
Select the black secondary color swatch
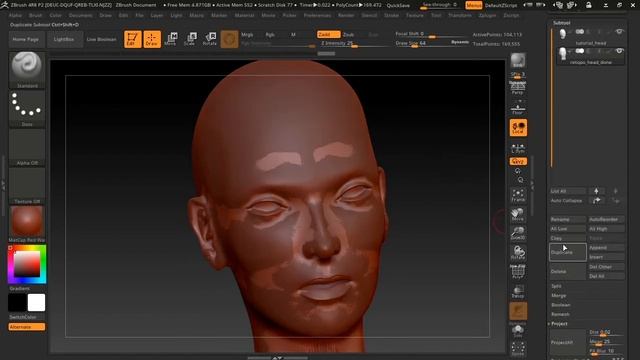[17, 303]
